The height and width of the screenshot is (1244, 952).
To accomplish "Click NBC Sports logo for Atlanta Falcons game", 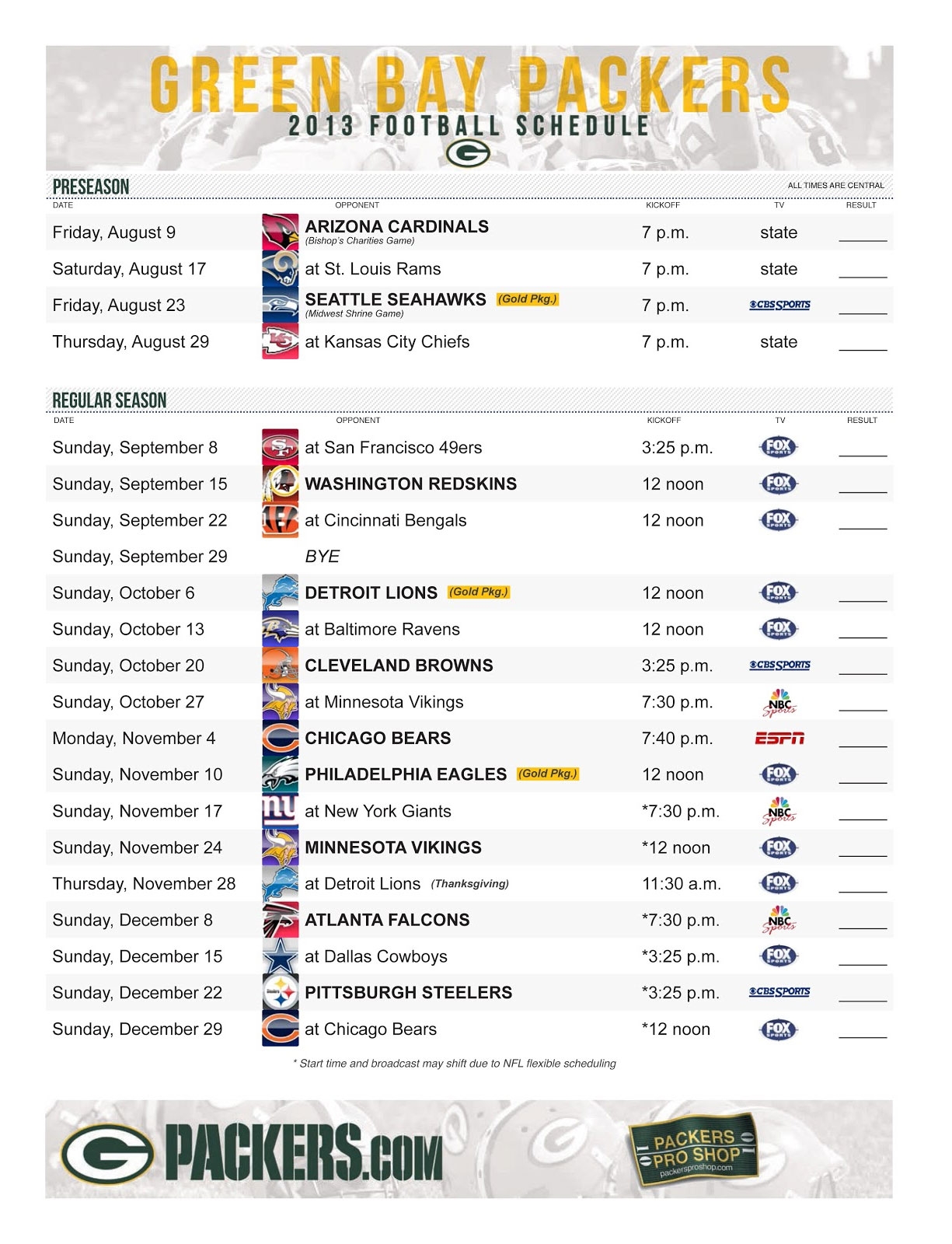I will tap(779, 920).
